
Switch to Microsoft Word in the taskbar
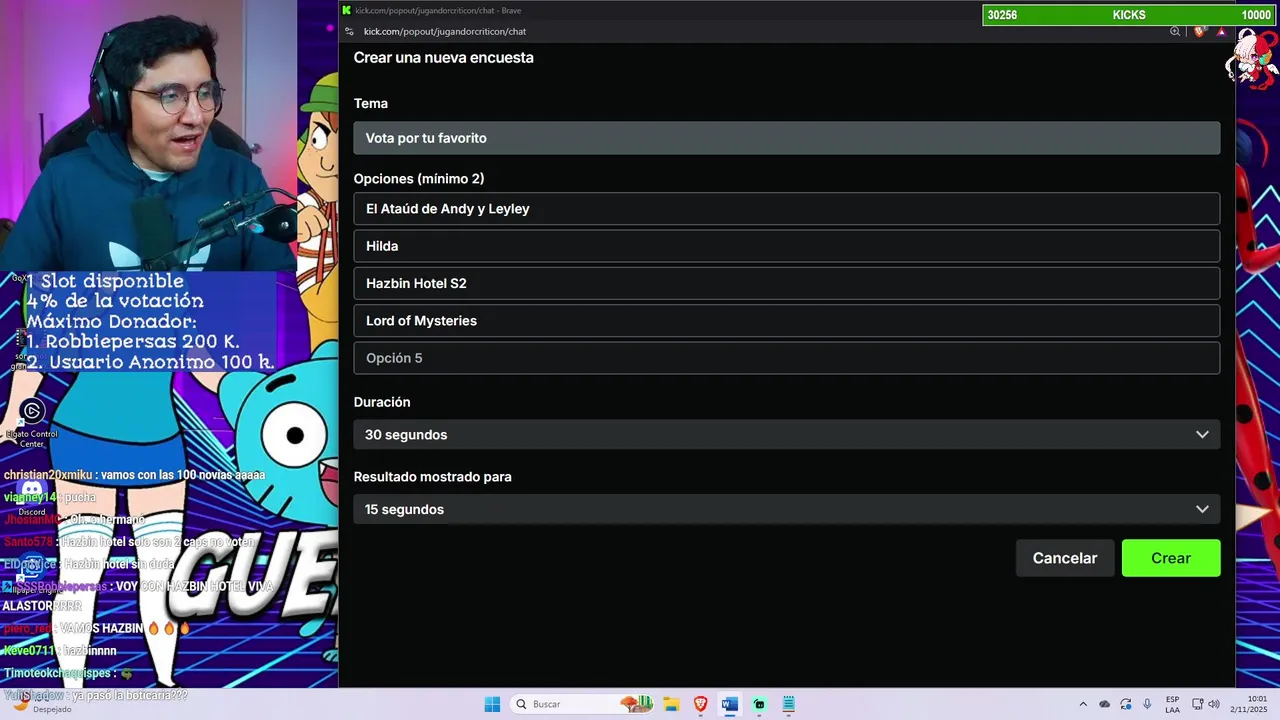[729, 704]
